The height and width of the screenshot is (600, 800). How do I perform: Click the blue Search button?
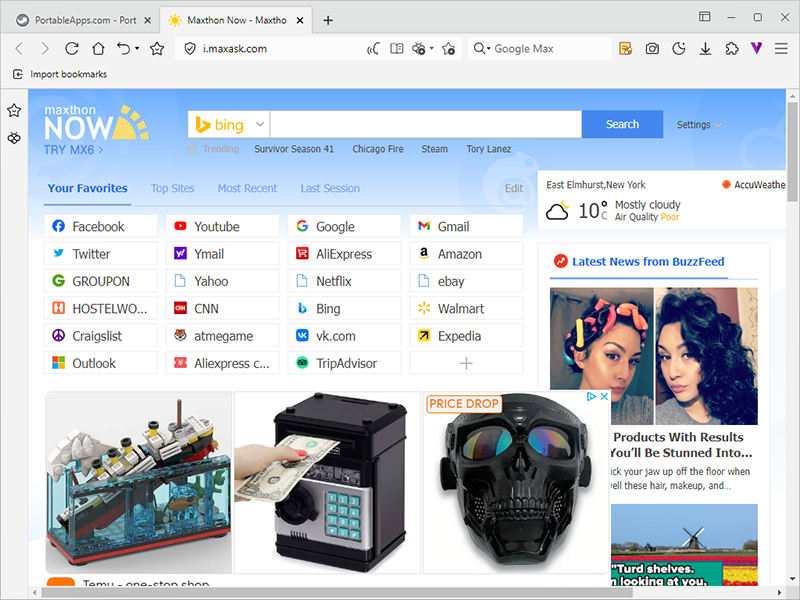pyautogui.click(x=622, y=124)
